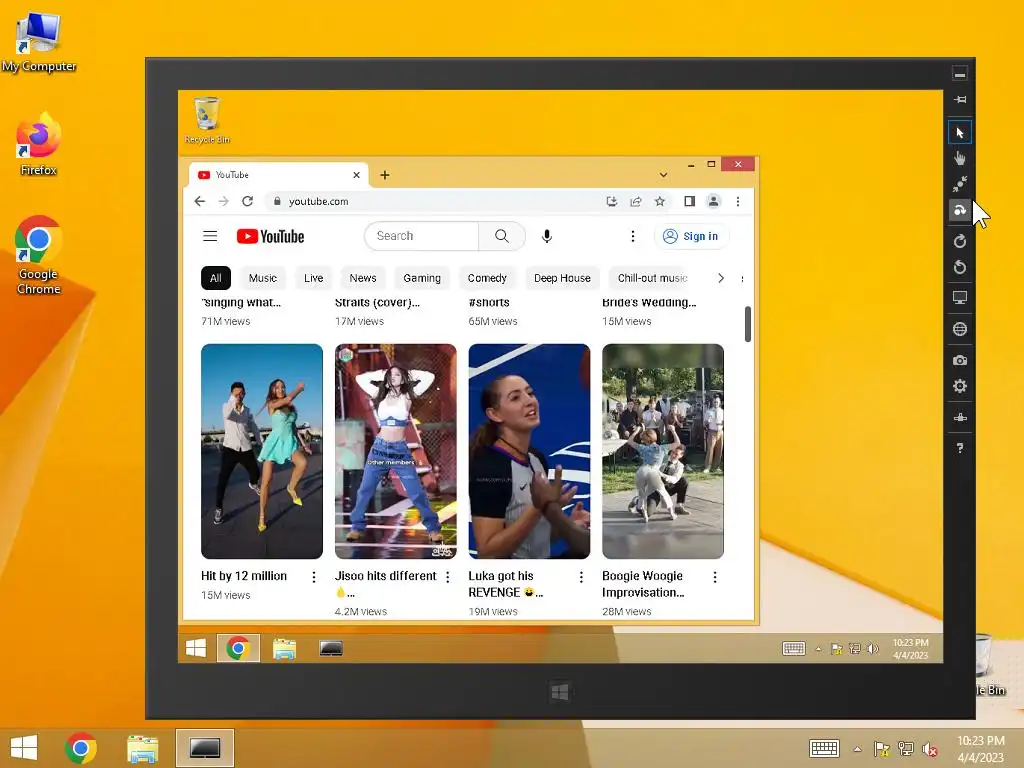This screenshot has height=768, width=1024.
Task: Open Boogie Woogie Improvisation title
Action: click(643, 584)
